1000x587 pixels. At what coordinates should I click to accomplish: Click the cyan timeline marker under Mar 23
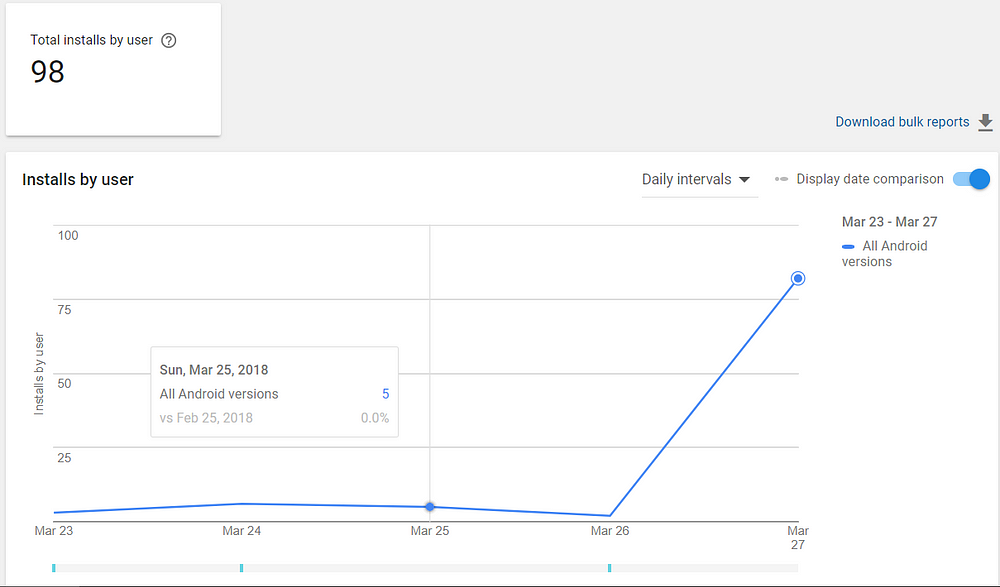tap(54, 568)
